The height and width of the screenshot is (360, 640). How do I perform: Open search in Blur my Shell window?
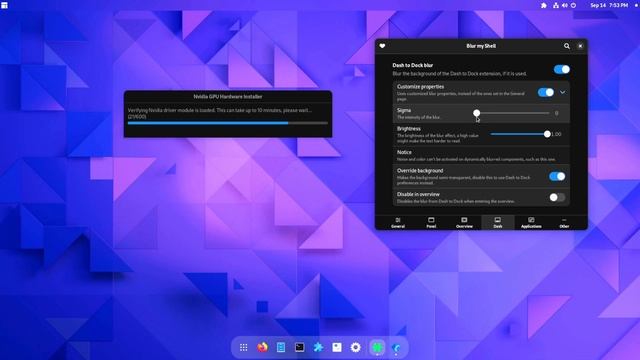click(567, 46)
